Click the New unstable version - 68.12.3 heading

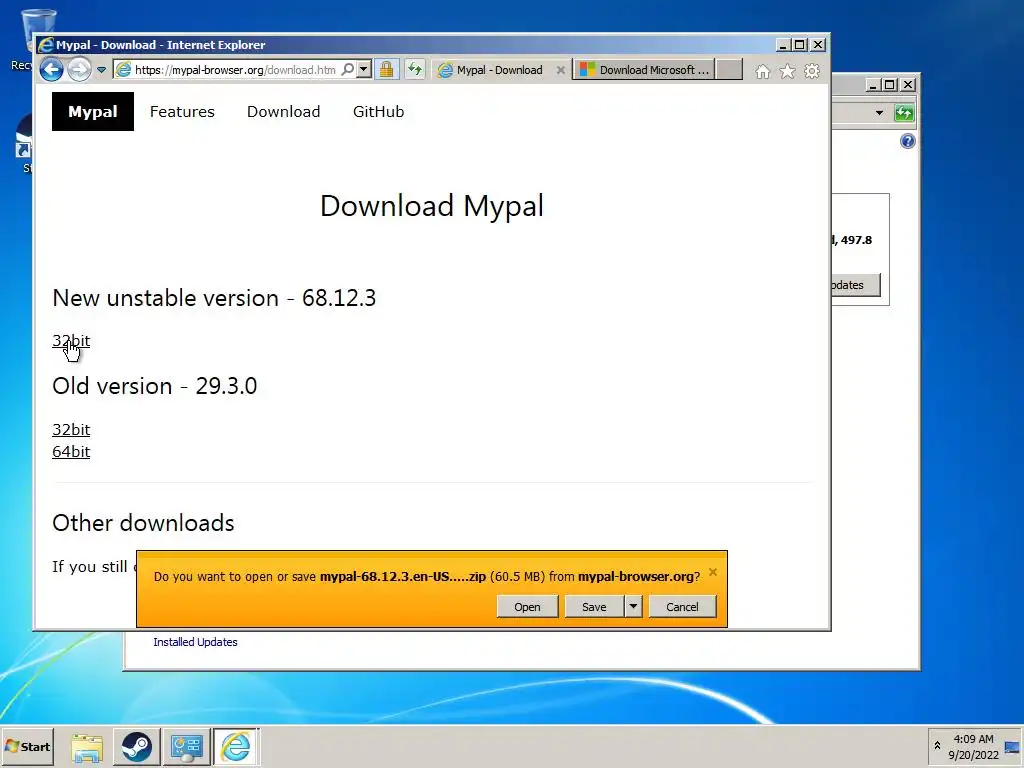214,298
